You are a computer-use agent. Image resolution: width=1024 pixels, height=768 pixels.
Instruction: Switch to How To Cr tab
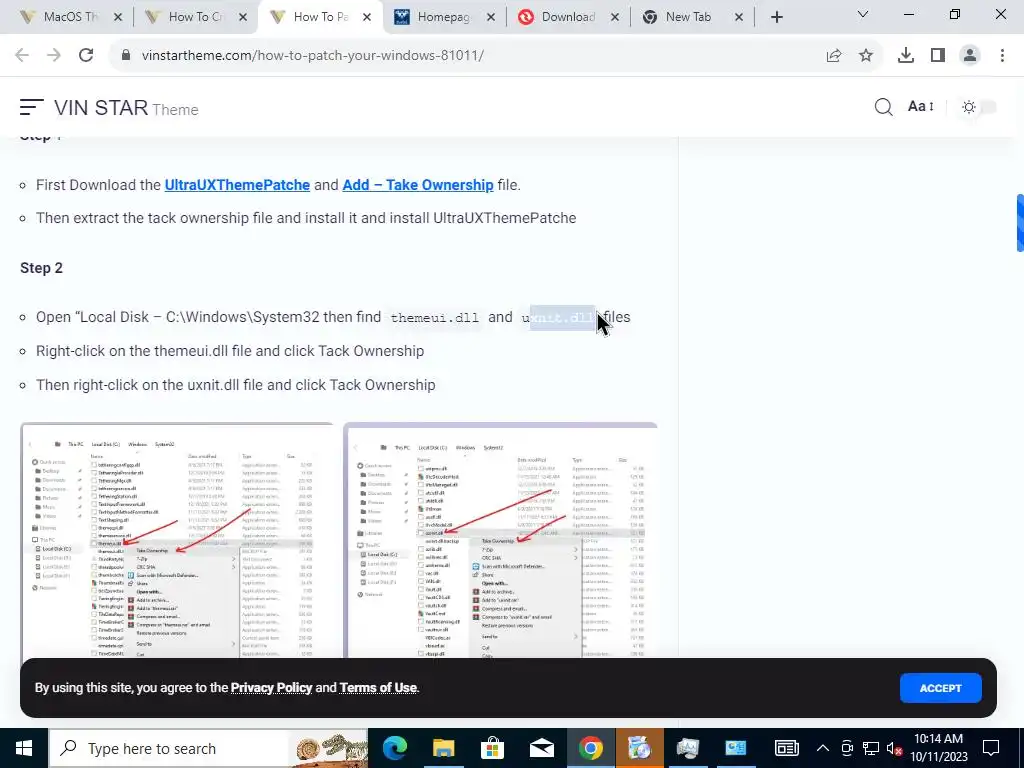pyautogui.click(x=195, y=17)
